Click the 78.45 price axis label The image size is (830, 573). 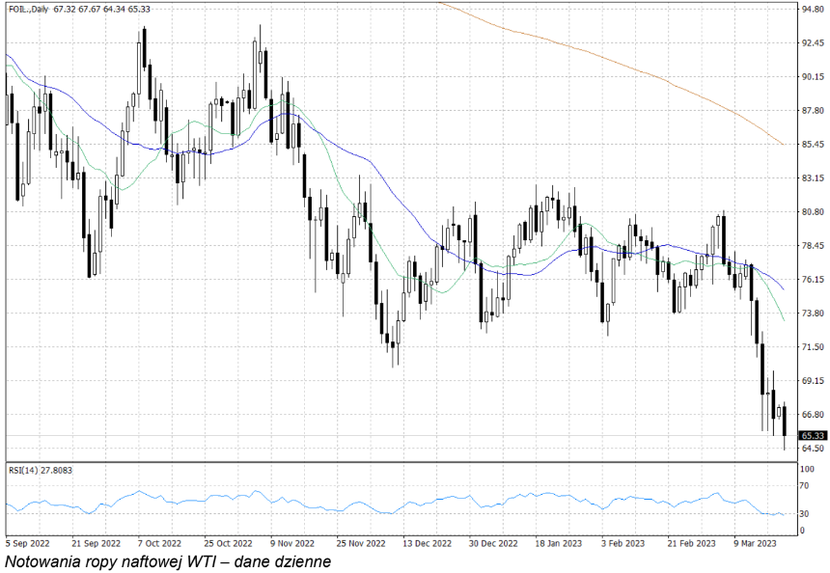pos(813,246)
